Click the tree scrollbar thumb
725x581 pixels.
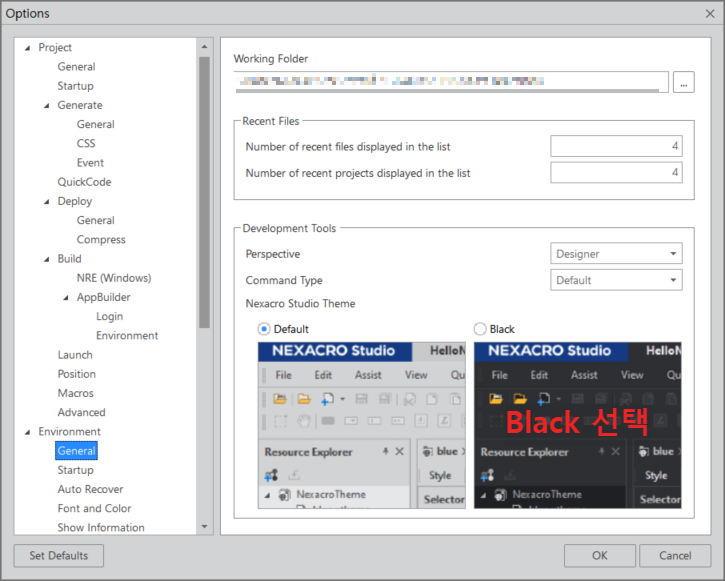(204, 192)
